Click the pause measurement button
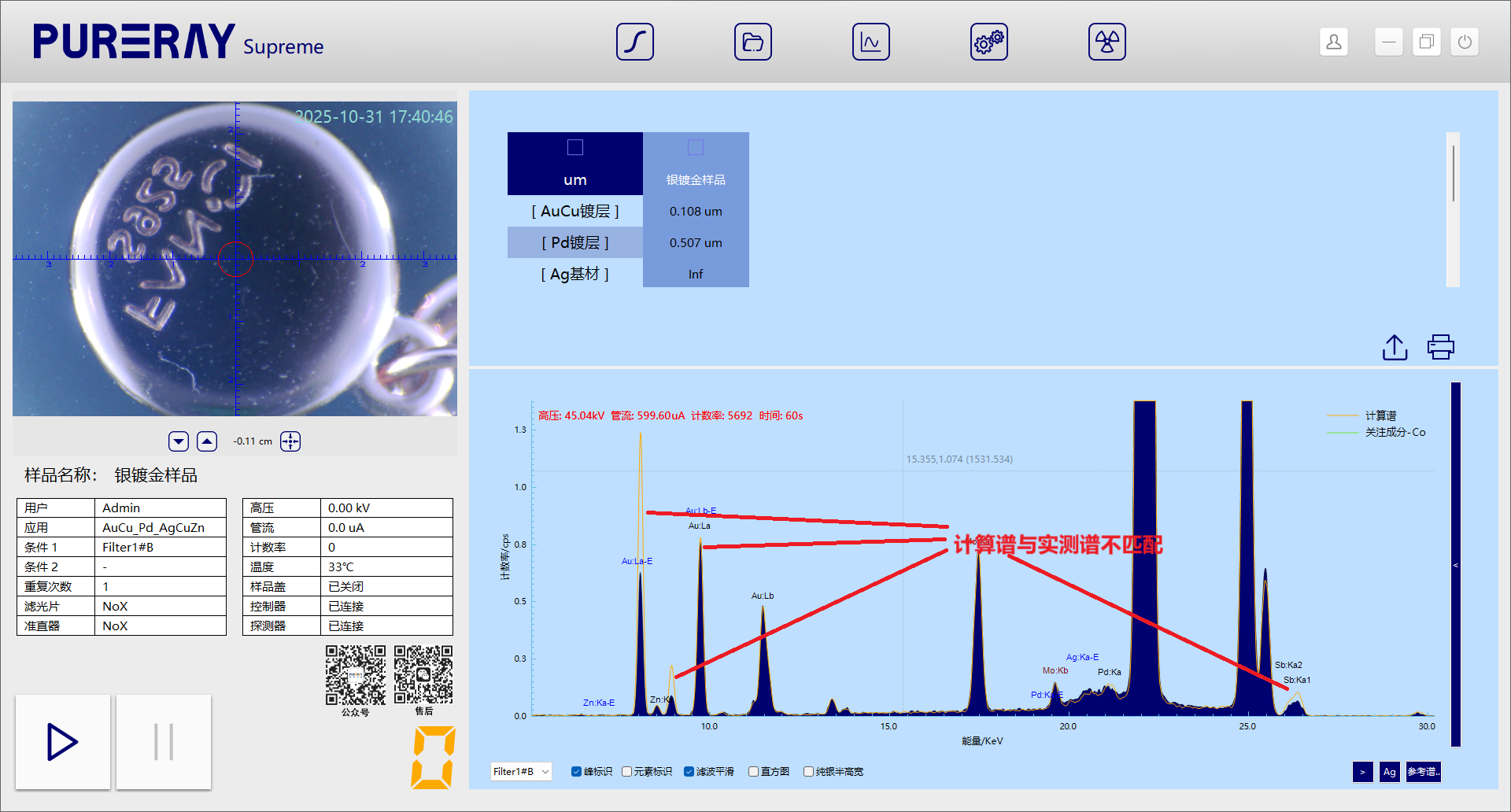1511x812 pixels. point(164,742)
